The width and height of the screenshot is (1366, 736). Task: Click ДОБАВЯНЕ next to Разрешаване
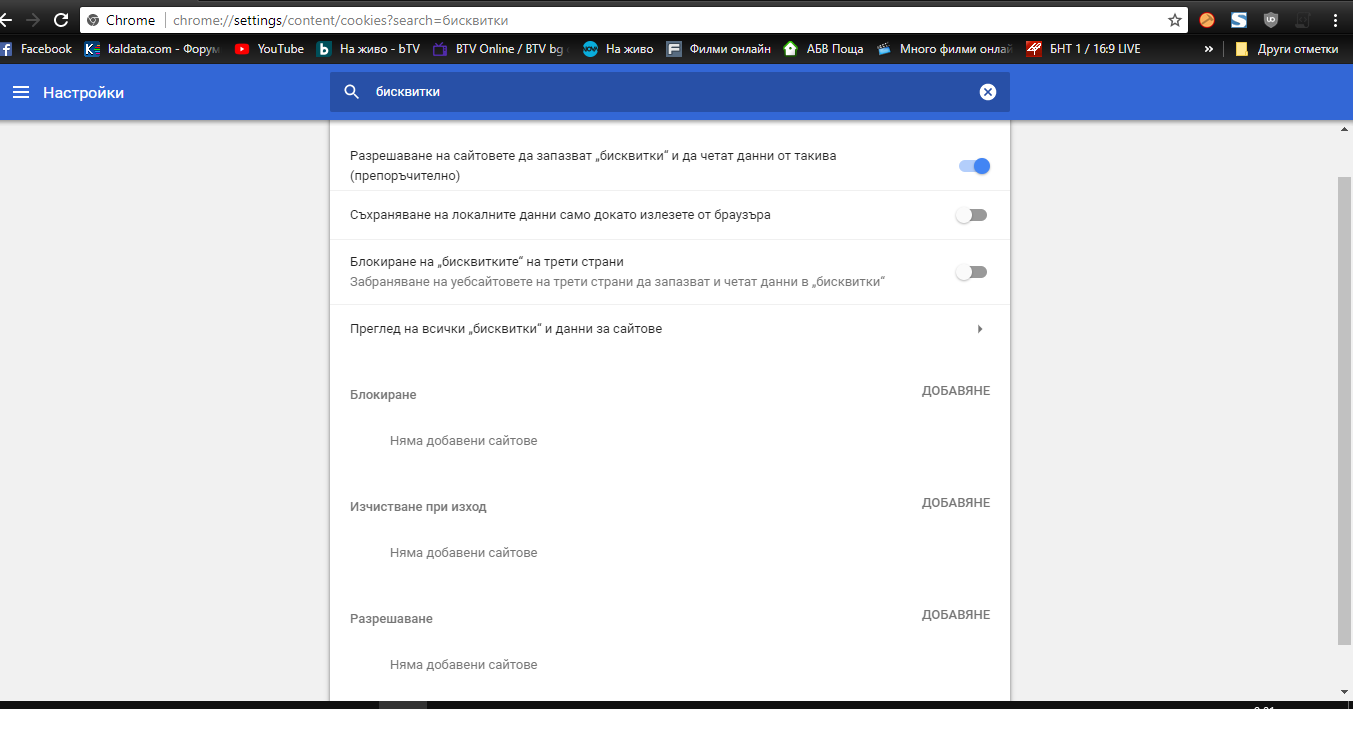(x=956, y=615)
